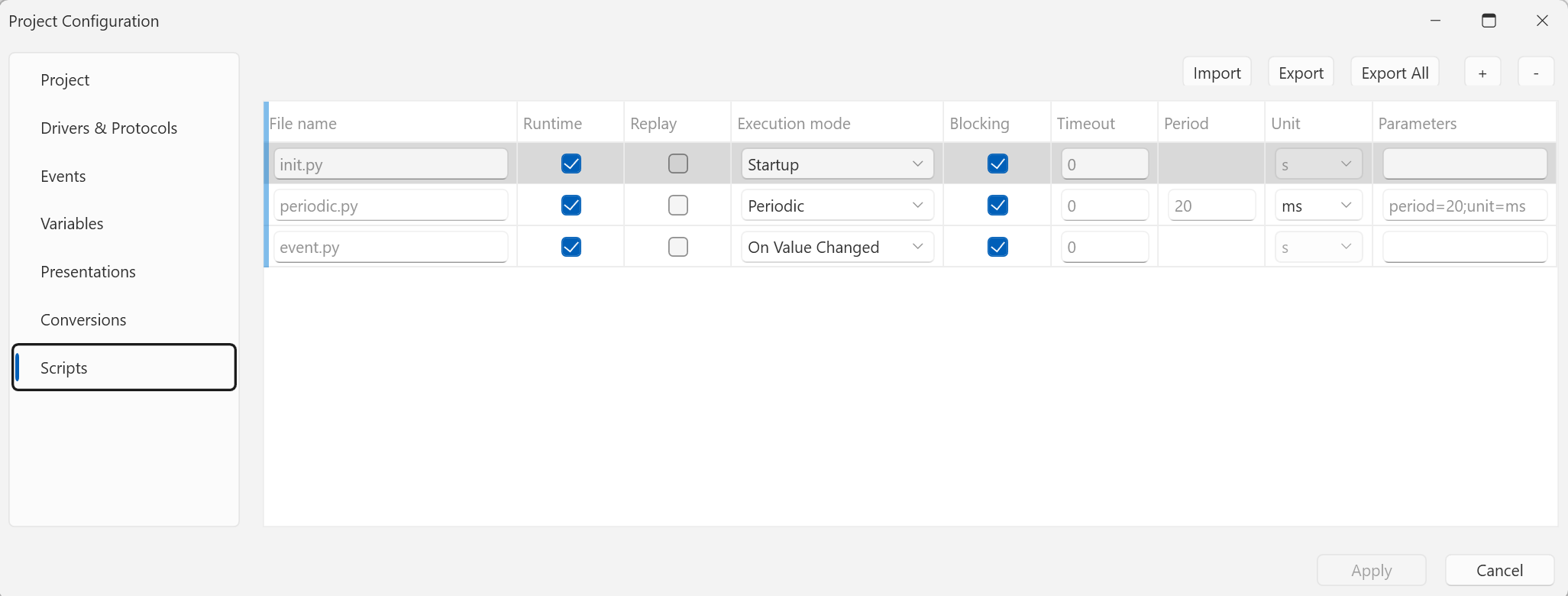The width and height of the screenshot is (1568, 596).
Task: Click the event.py file name field
Action: tap(391, 247)
